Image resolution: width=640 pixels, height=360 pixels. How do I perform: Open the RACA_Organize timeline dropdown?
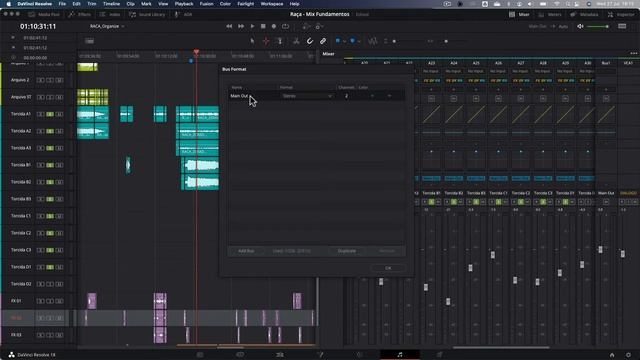107,26
